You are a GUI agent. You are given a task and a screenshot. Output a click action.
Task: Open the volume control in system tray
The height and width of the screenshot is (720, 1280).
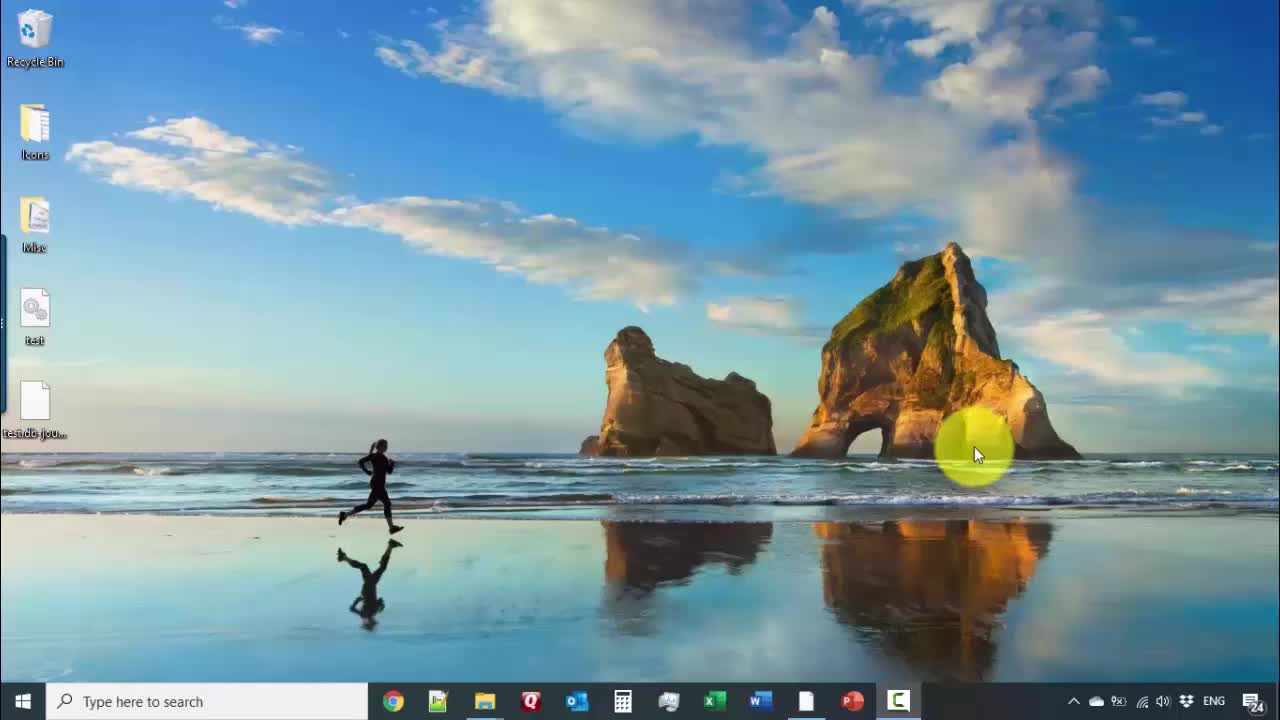click(x=1163, y=701)
